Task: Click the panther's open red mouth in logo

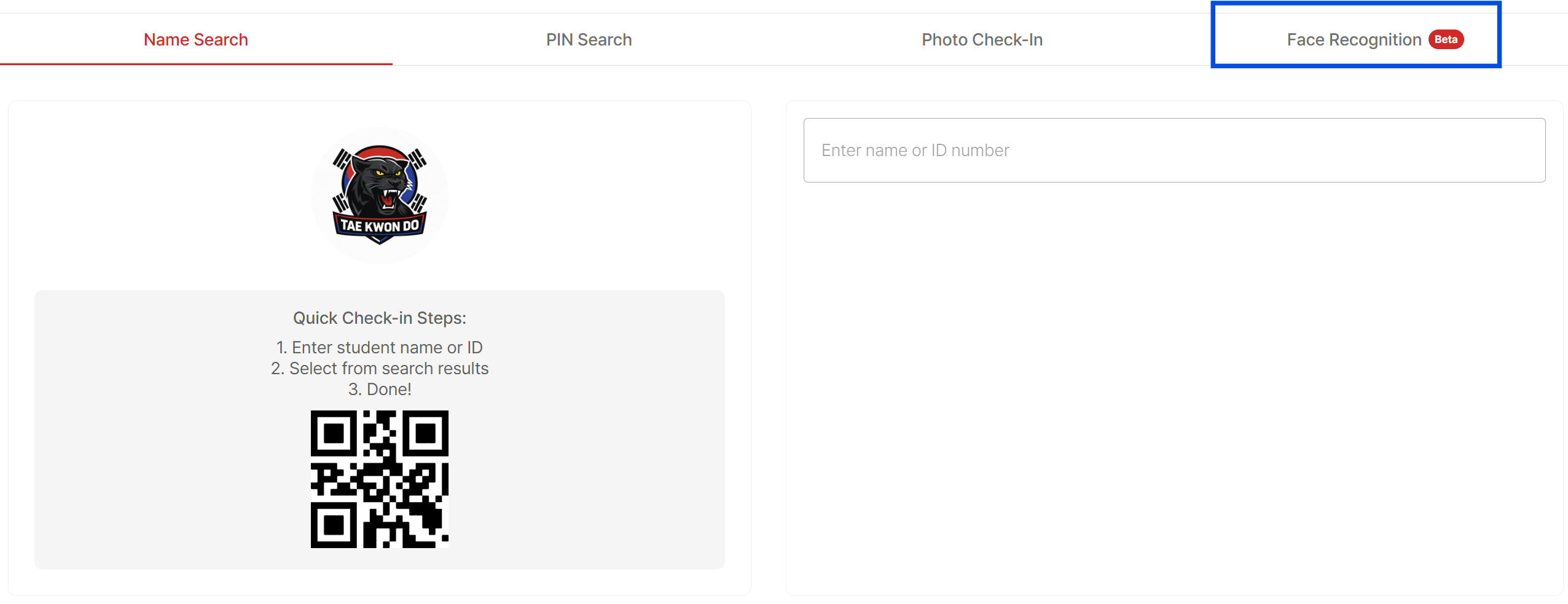Action: coord(389,198)
